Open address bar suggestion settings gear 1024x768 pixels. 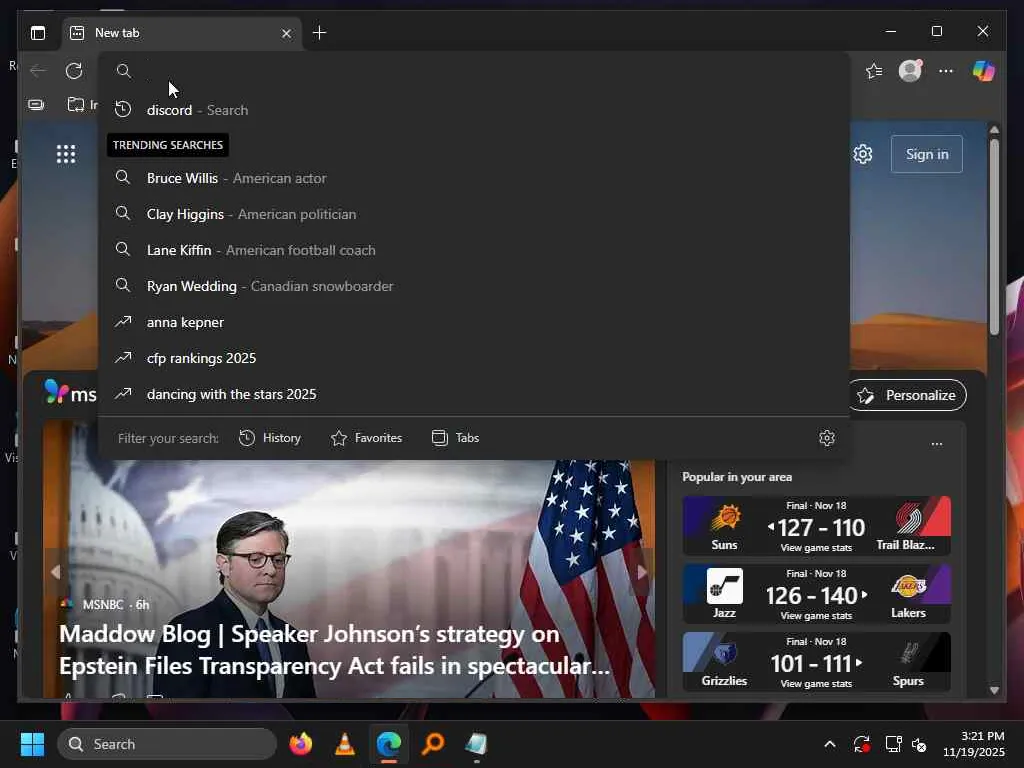point(827,438)
